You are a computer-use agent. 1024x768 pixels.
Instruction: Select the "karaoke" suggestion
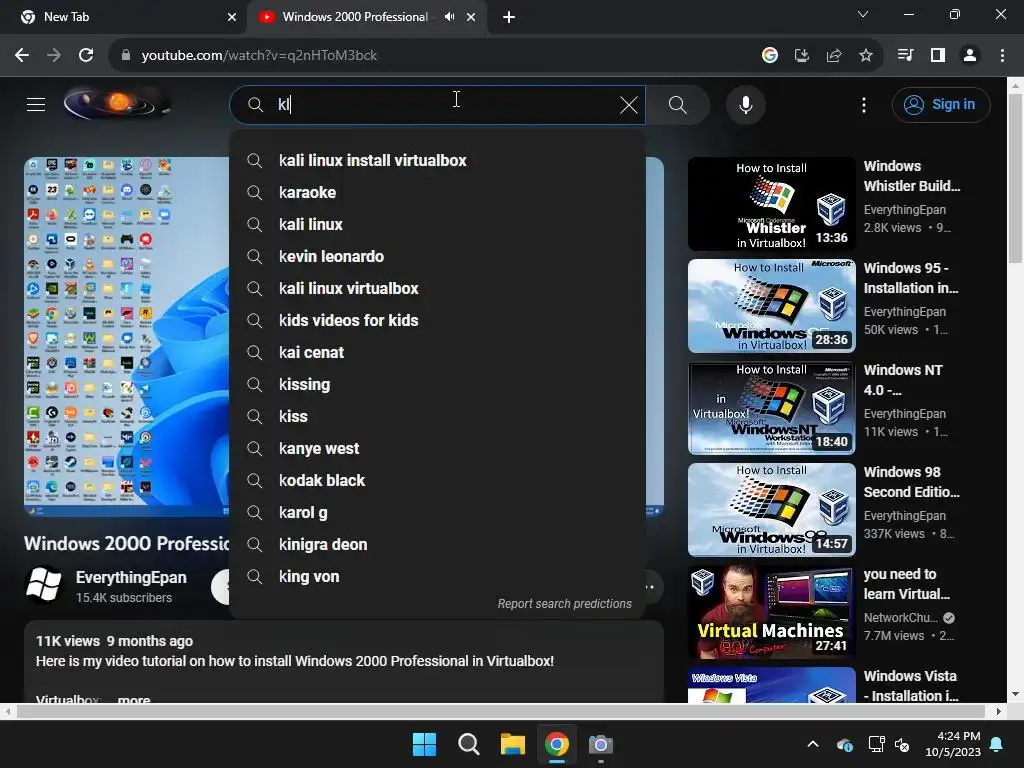(437, 193)
